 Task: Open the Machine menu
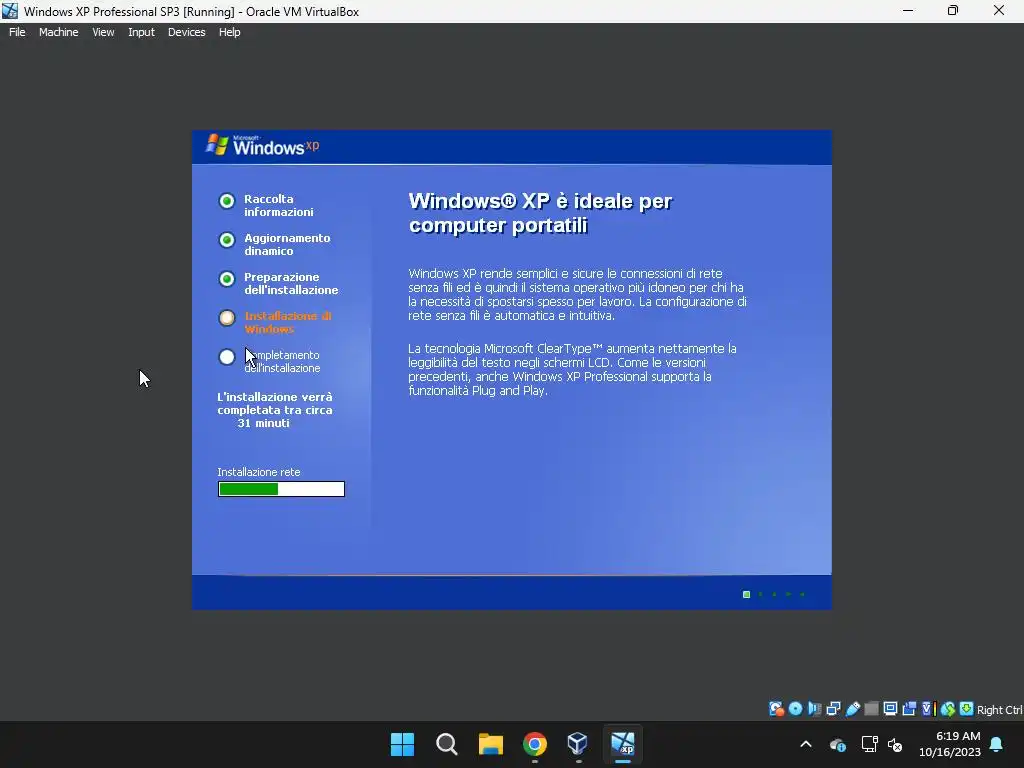59,32
